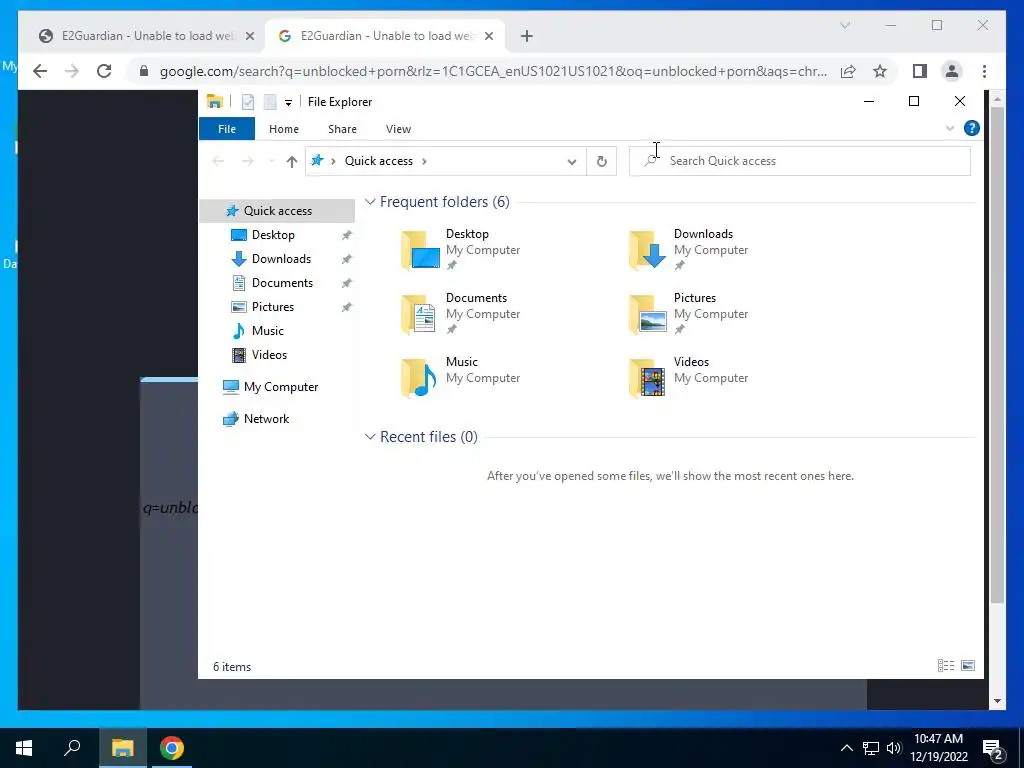Show hidden system tray icons

tap(846, 748)
